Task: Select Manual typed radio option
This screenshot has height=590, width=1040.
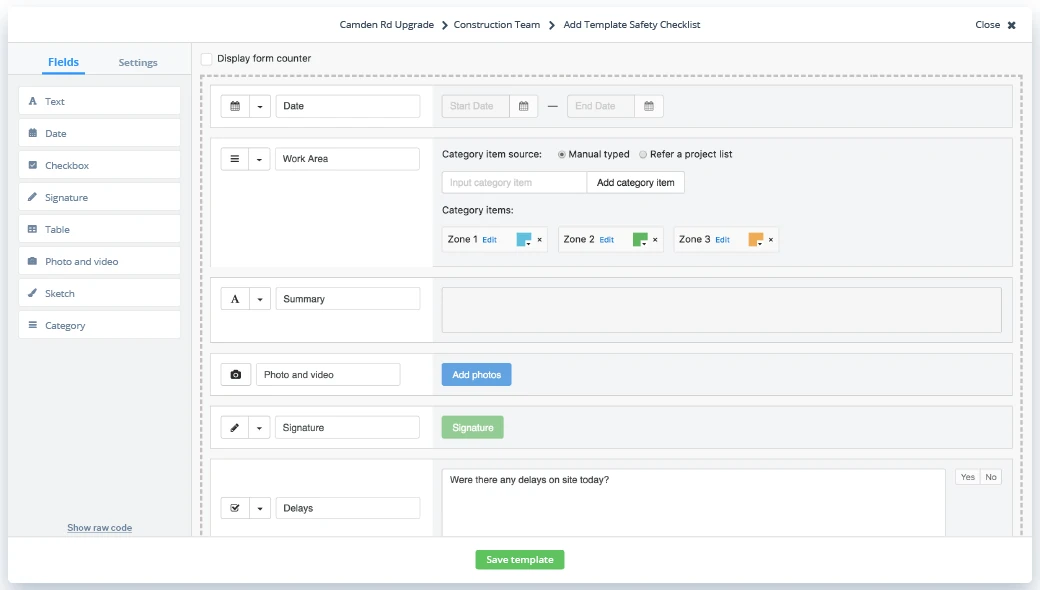Action: point(562,154)
